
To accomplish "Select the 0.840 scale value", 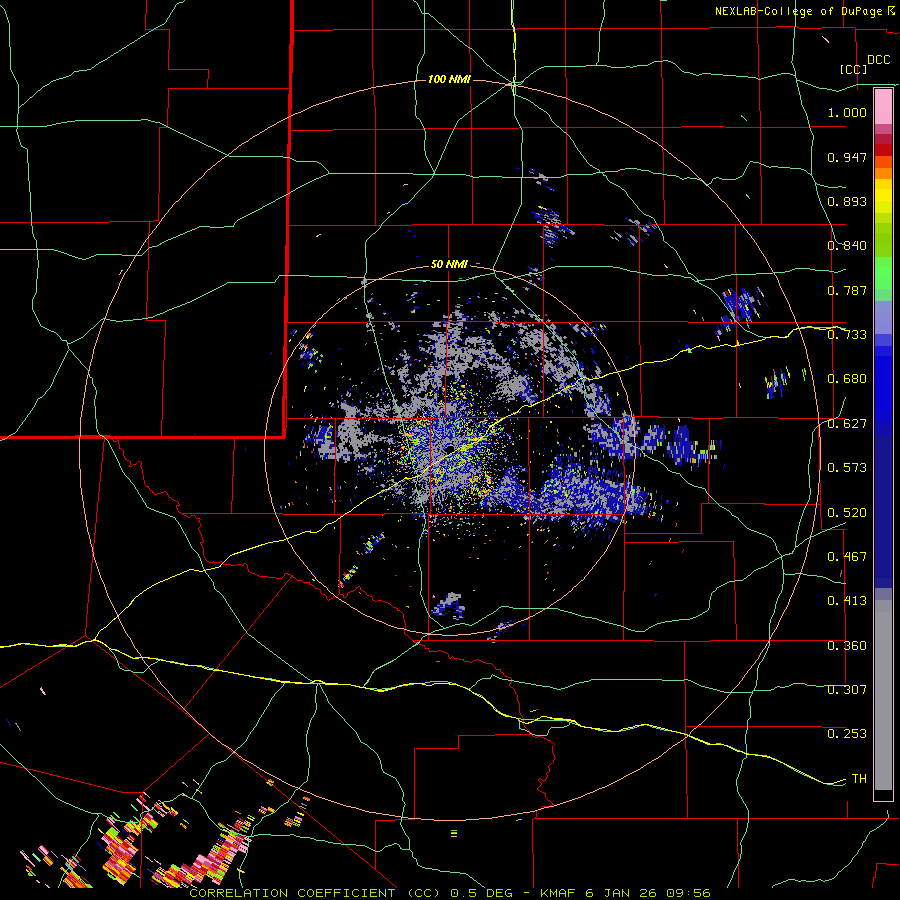I will click(847, 246).
